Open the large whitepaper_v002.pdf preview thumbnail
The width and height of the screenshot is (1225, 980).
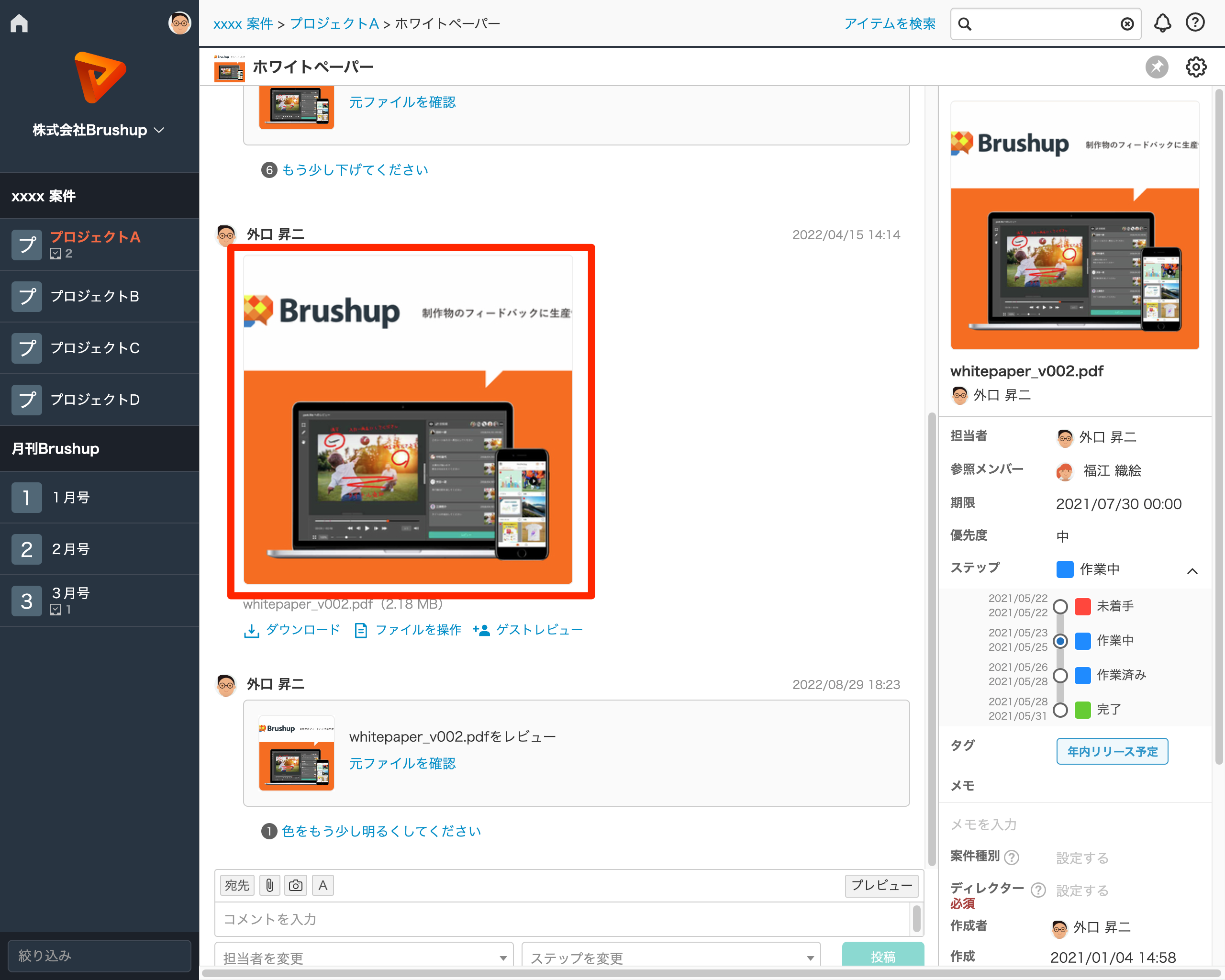408,419
